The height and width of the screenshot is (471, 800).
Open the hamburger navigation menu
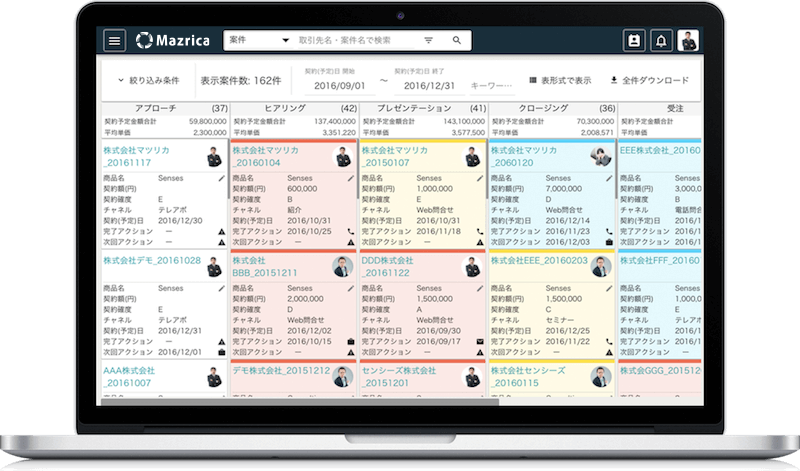(x=114, y=41)
